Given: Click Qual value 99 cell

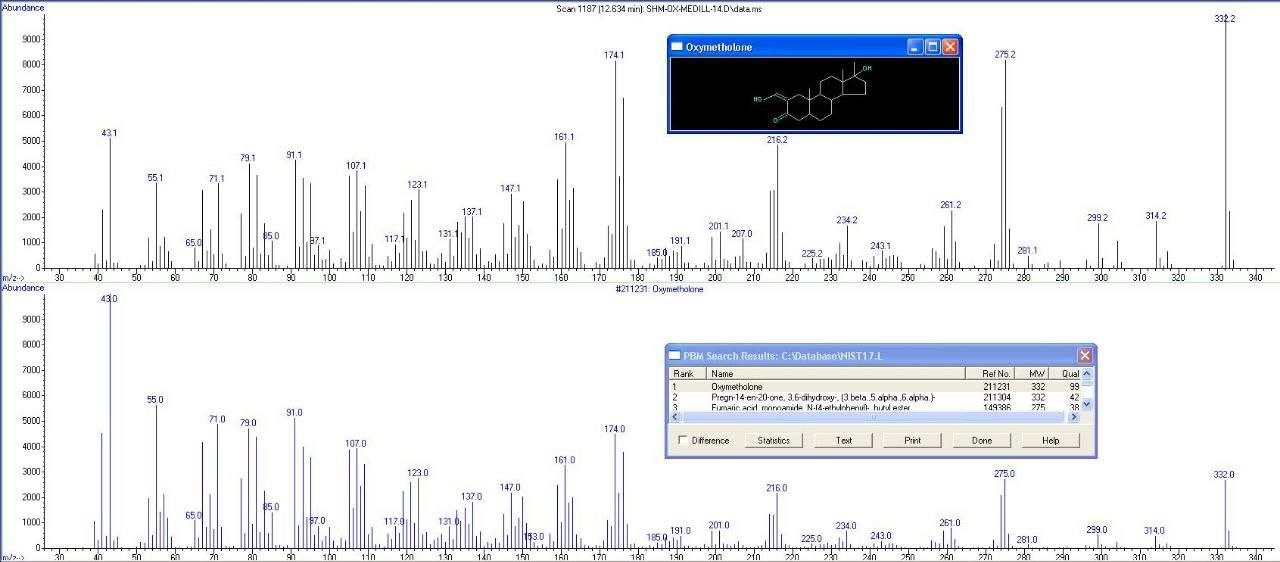Looking at the screenshot, I should (1074, 386).
